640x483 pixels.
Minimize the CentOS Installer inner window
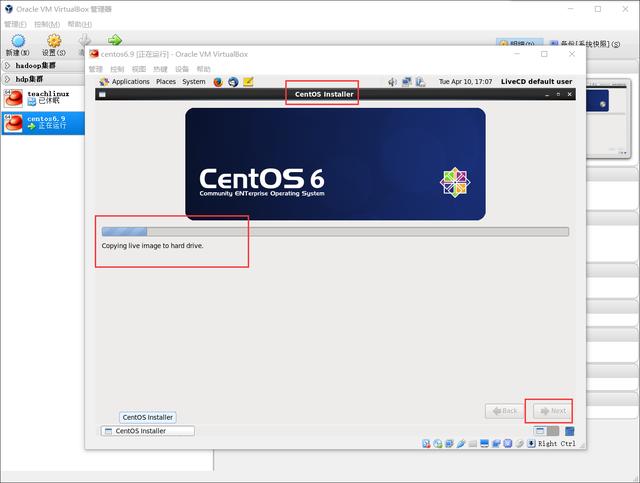pos(547,94)
